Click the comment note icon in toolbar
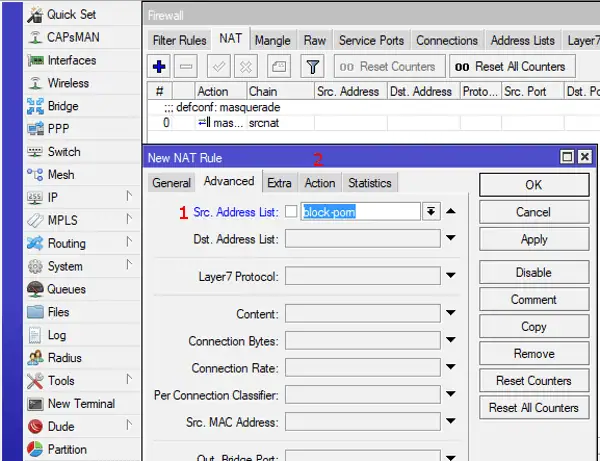The image size is (600, 461). [279, 67]
